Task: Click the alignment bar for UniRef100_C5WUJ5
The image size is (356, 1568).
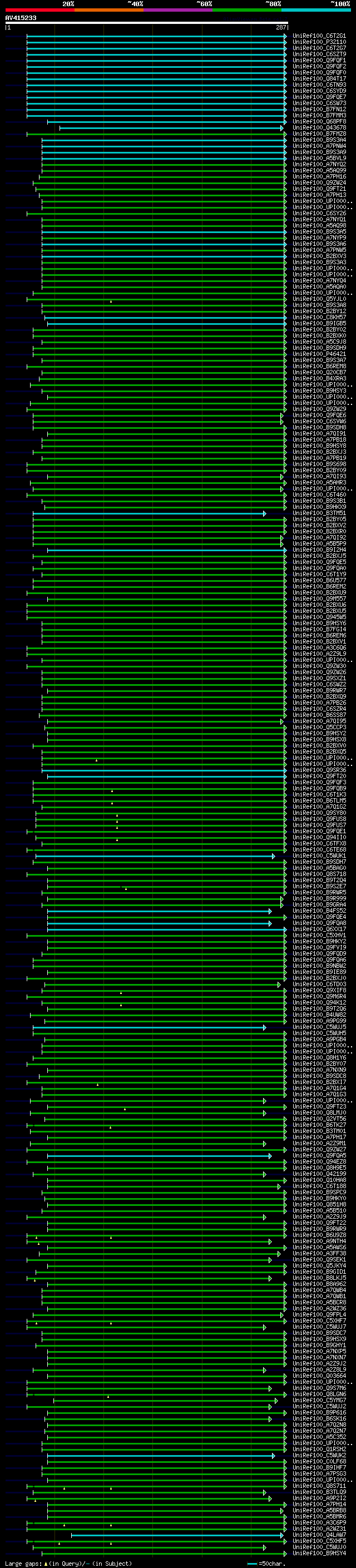Action: (149, 1027)
